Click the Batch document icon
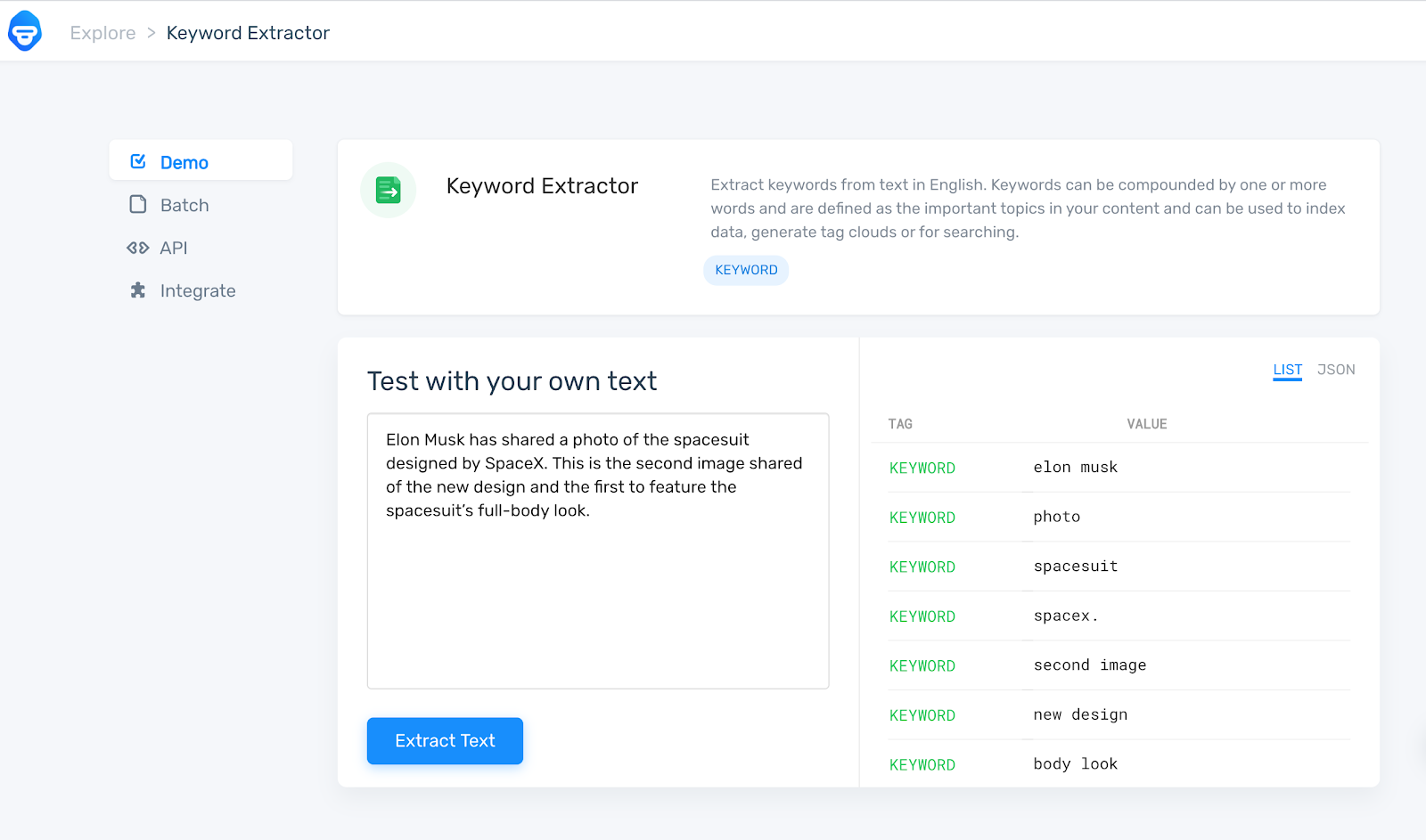This screenshot has width=1426, height=840. [x=138, y=205]
